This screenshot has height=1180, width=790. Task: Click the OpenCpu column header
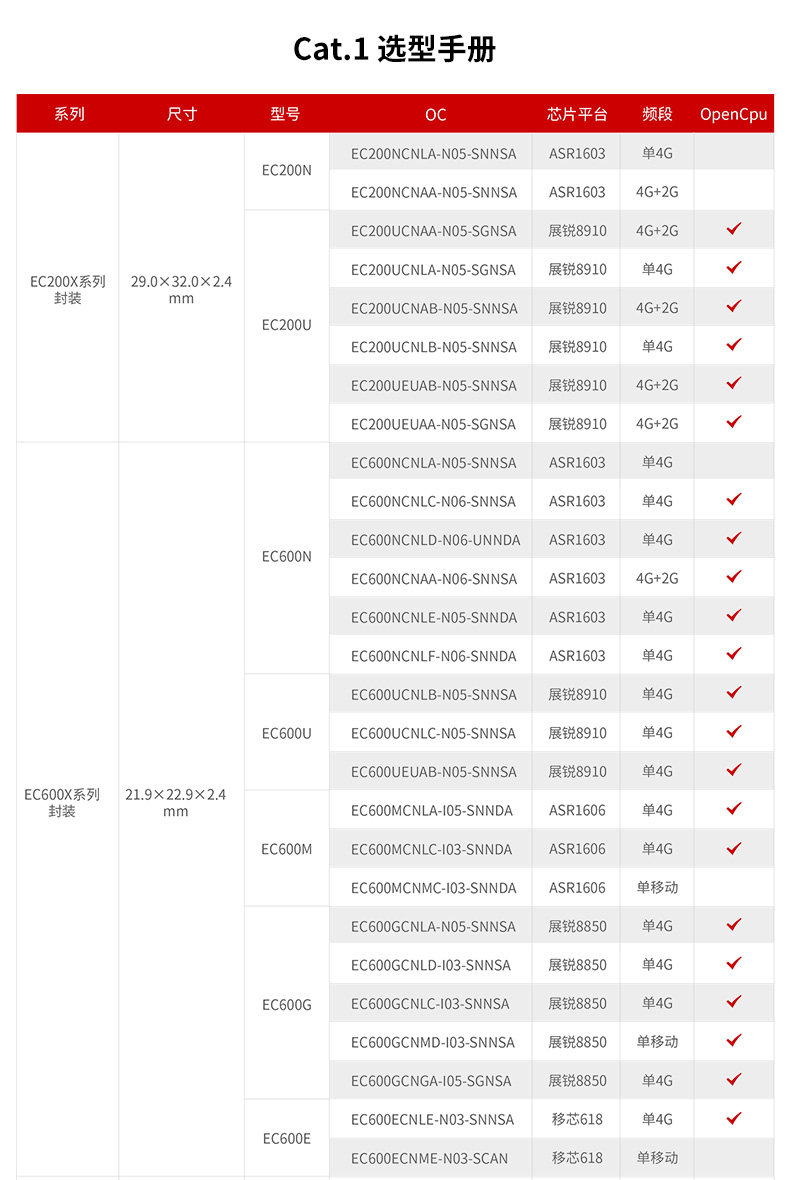(x=734, y=114)
